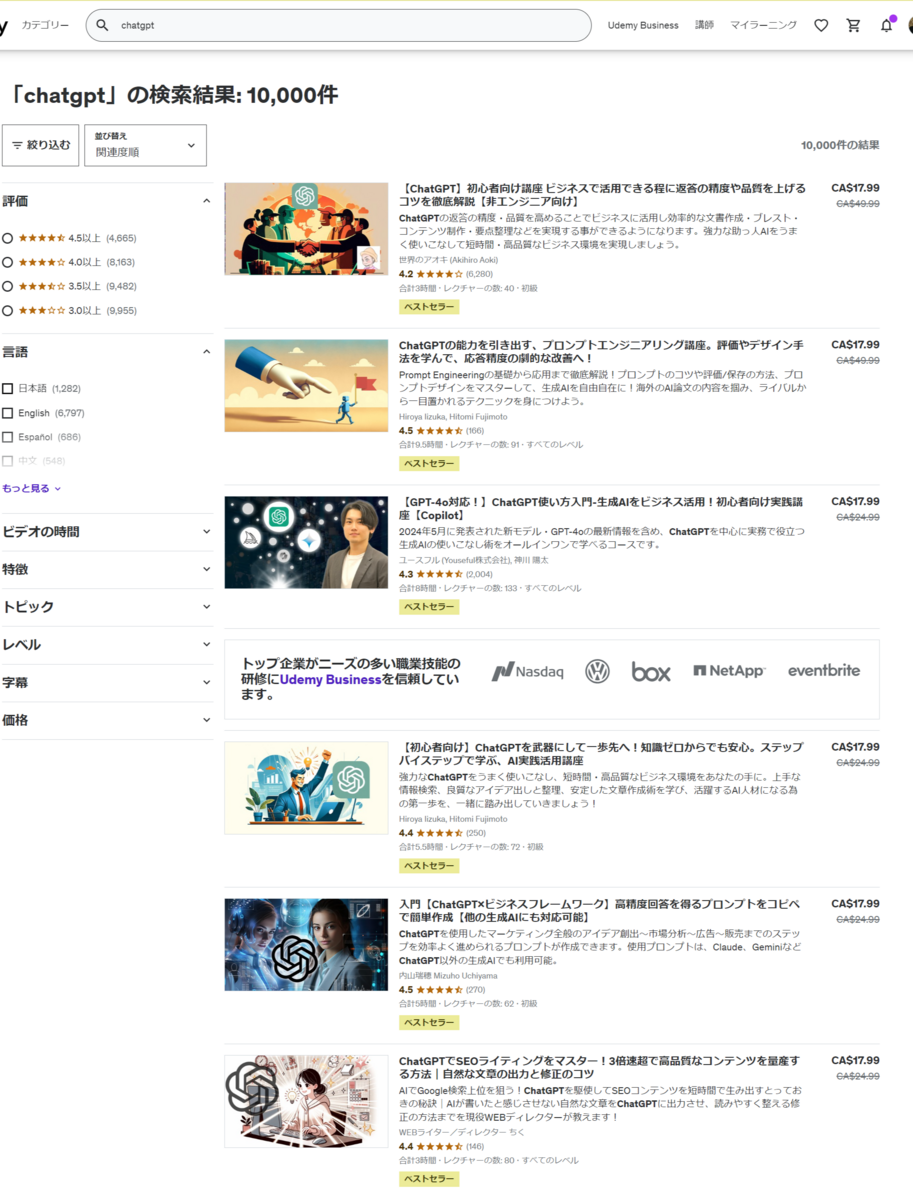
Task: Open the 非エンジニア向け ChatGPT course title
Action: 602,194
